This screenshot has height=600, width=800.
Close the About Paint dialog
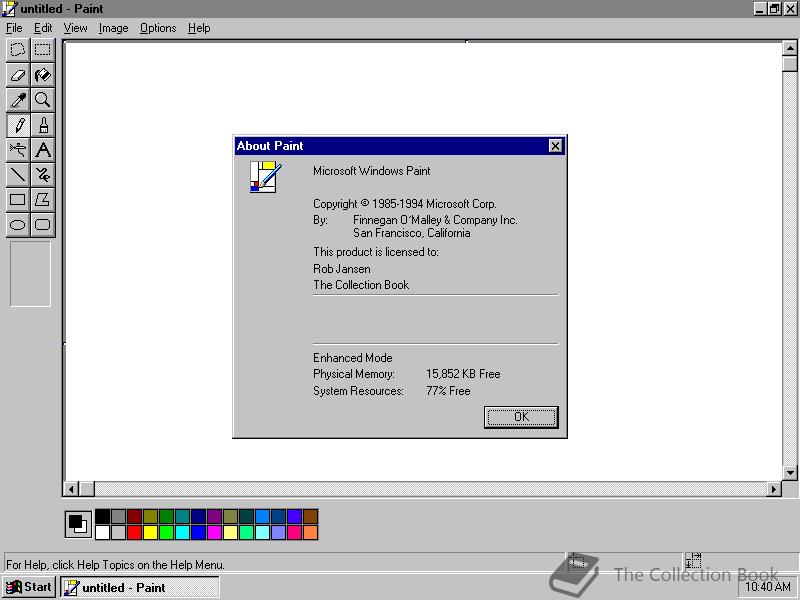(x=555, y=146)
